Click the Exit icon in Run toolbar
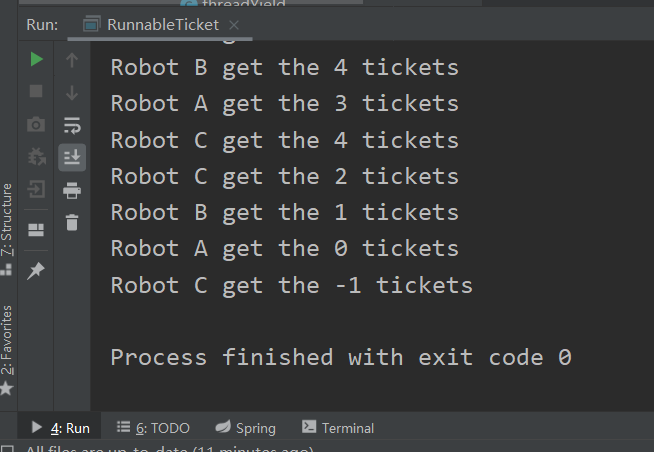654x452 pixels. 37,188
